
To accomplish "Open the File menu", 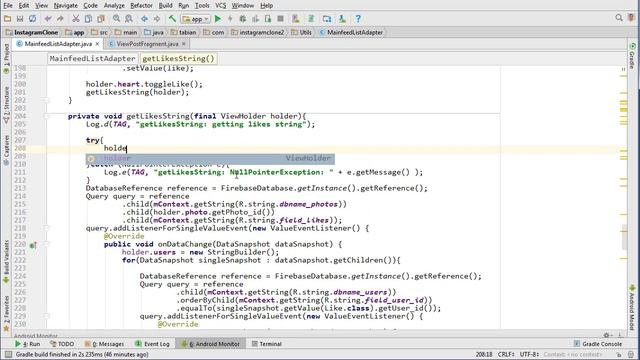I will pos(8,6).
